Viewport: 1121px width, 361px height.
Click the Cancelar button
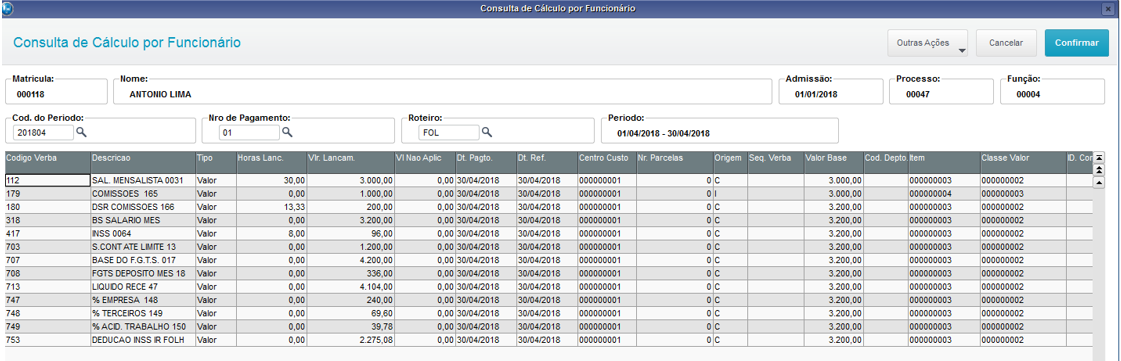coord(1006,43)
